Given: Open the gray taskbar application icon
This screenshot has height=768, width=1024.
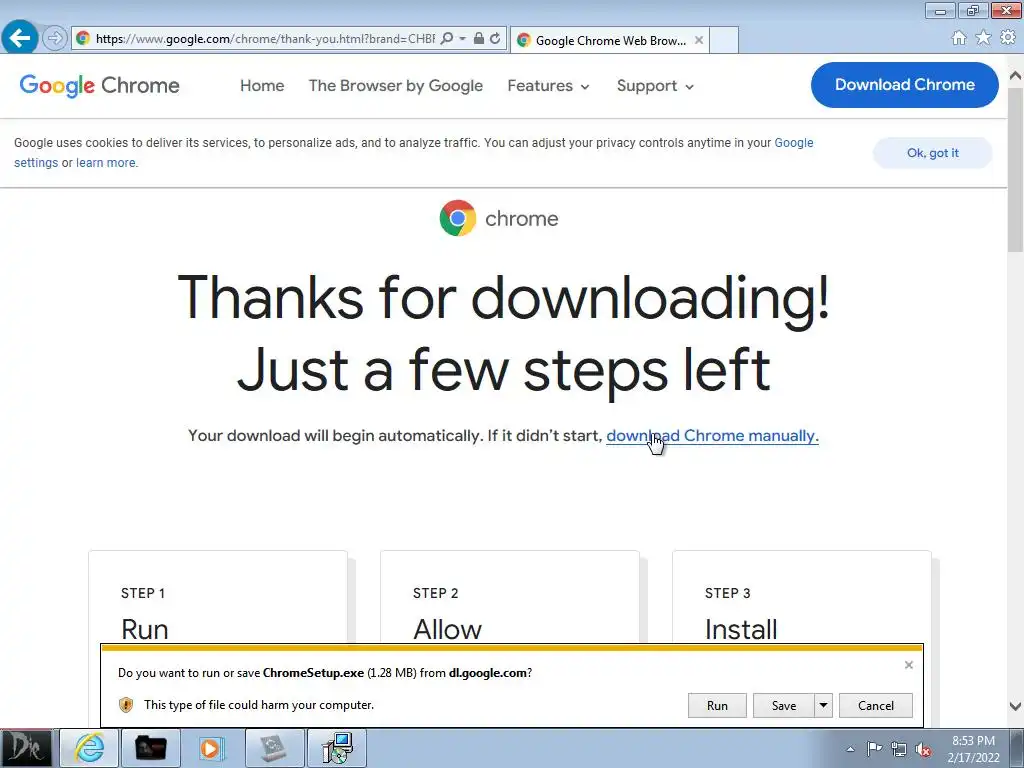Looking at the screenshot, I should click(x=274, y=748).
